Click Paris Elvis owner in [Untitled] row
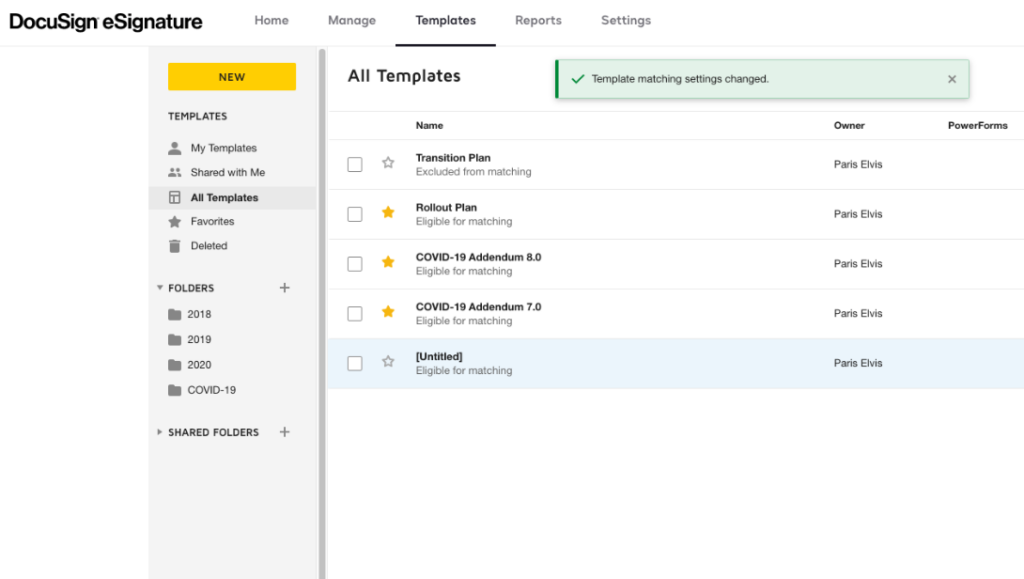1024x579 pixels. tap(857, 363)
